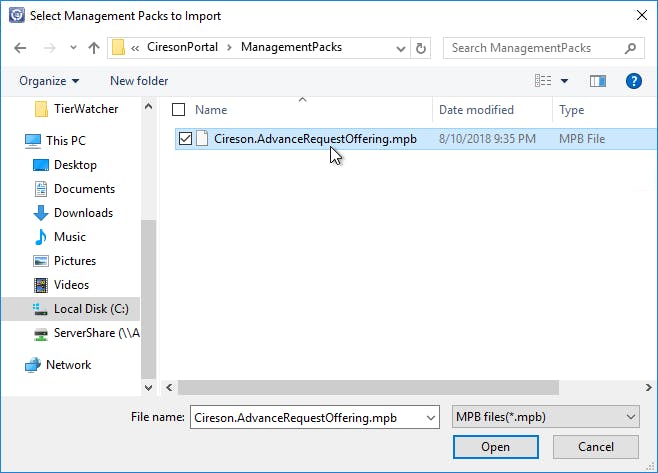The width and height of the screenshot is (658, 473).
Task: Click the file icon of Cireson.AdvanceRequestOffering.mpb
Action: click(x=202, y=139)
